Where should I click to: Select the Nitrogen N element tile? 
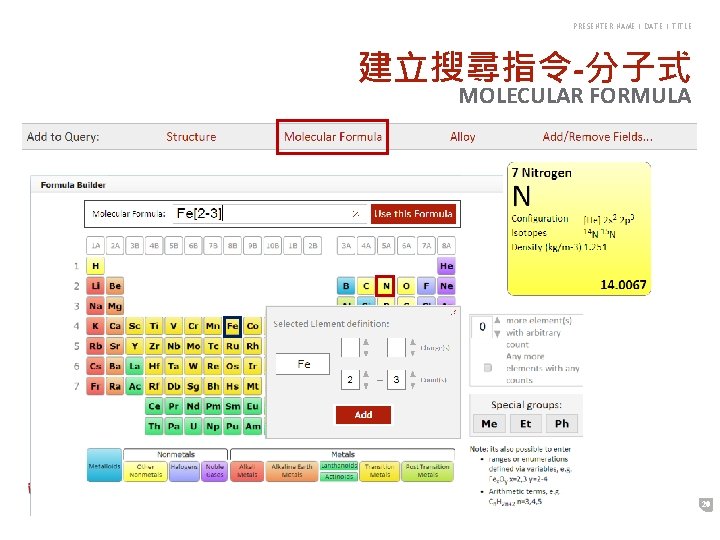point(386,286)
